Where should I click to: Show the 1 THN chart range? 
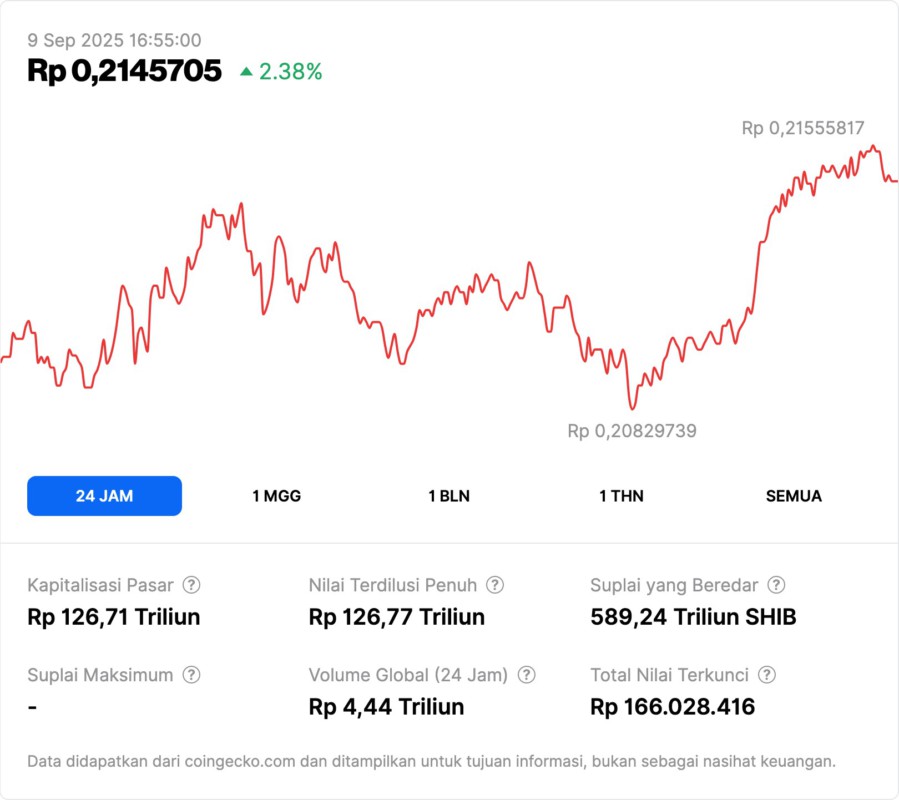click(x=621, y=496)
